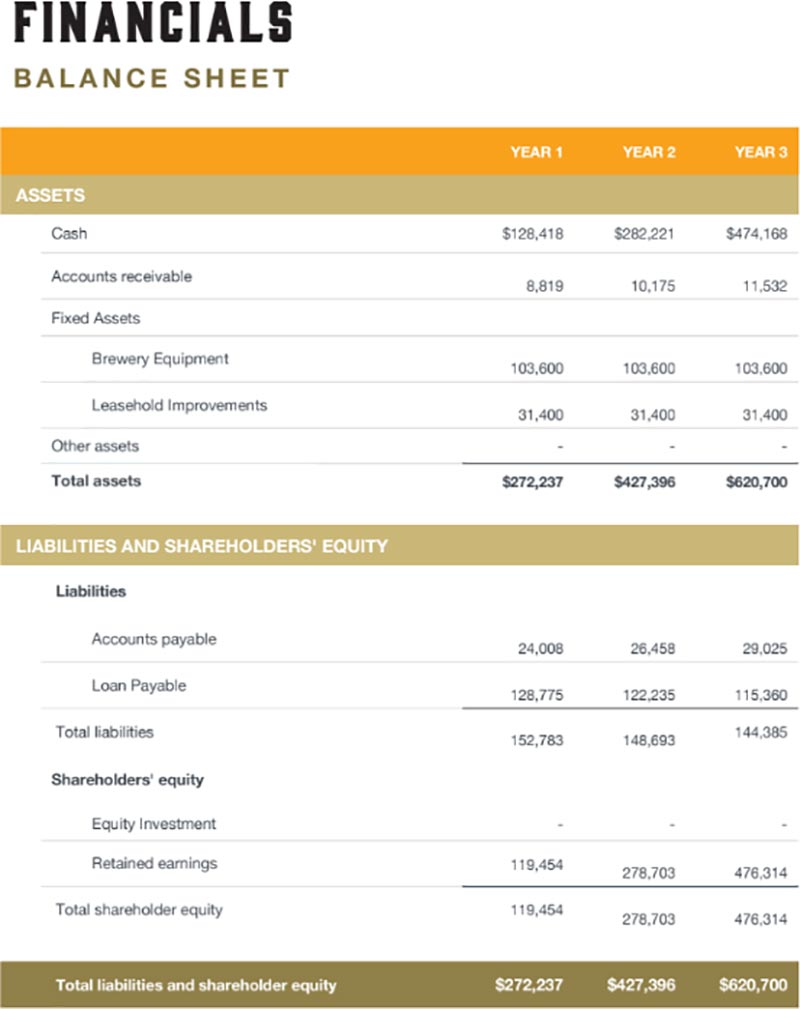Select Total assets Year 3 $620,700
Viewport: 800px width, 1009px height.
pyautogui.click(x=757, y=482)
